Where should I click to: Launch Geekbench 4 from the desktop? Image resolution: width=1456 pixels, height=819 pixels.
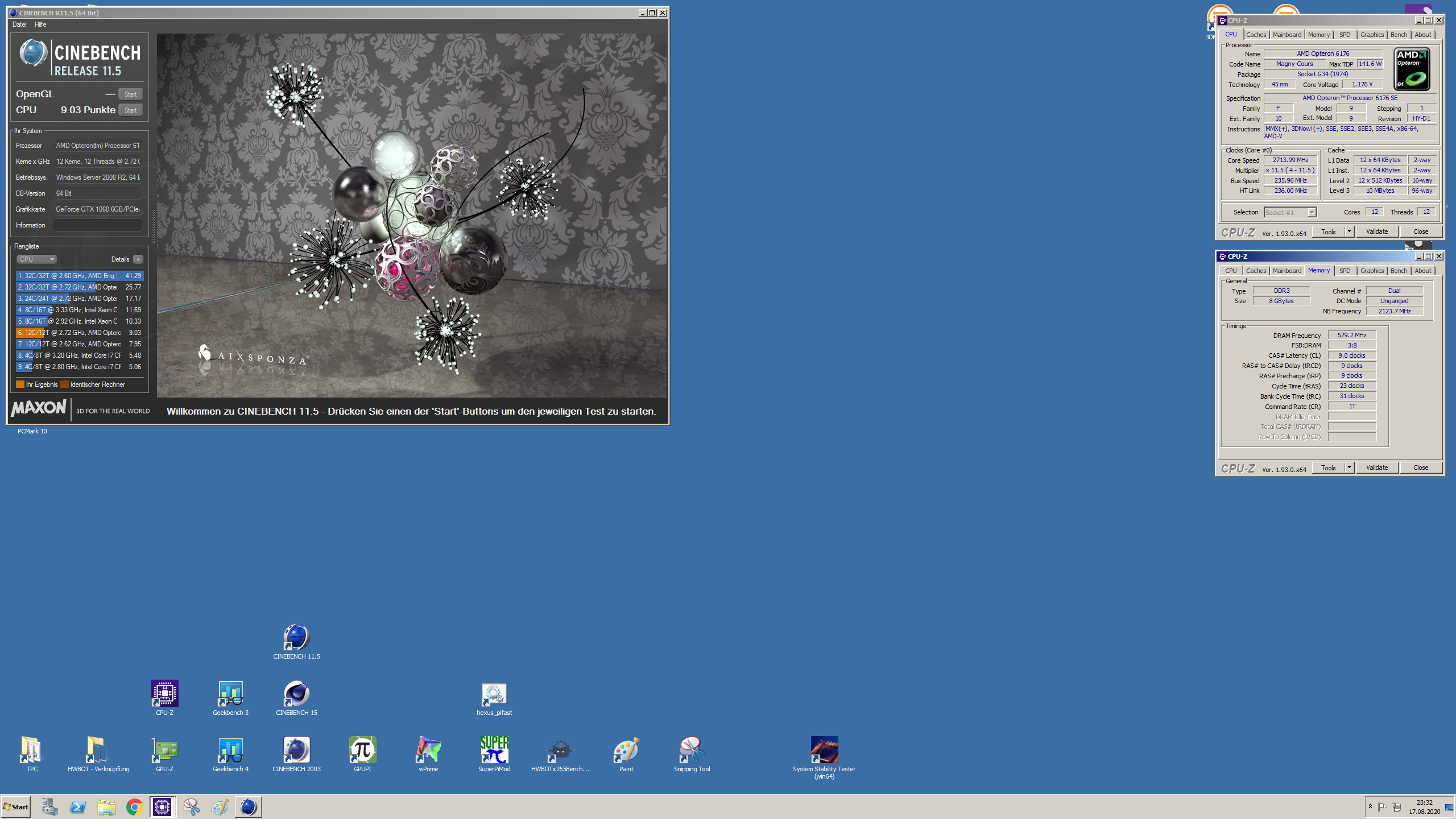pyautogui.click(x=230, y=754)
